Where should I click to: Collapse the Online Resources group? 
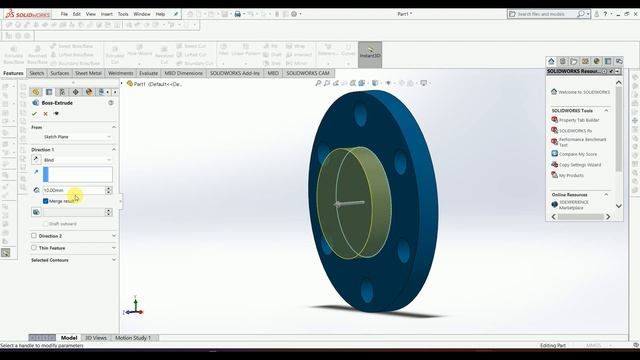(606, 195)
